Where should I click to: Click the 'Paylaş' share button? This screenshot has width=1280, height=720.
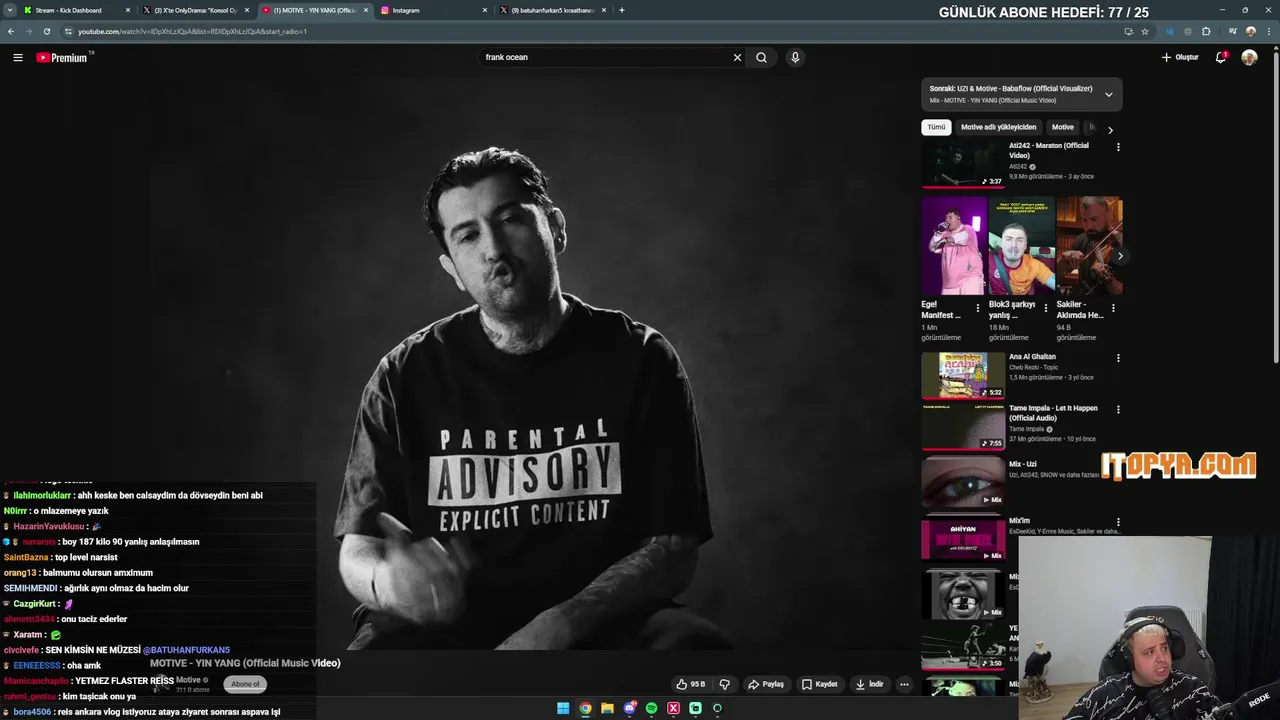[766, 684]
